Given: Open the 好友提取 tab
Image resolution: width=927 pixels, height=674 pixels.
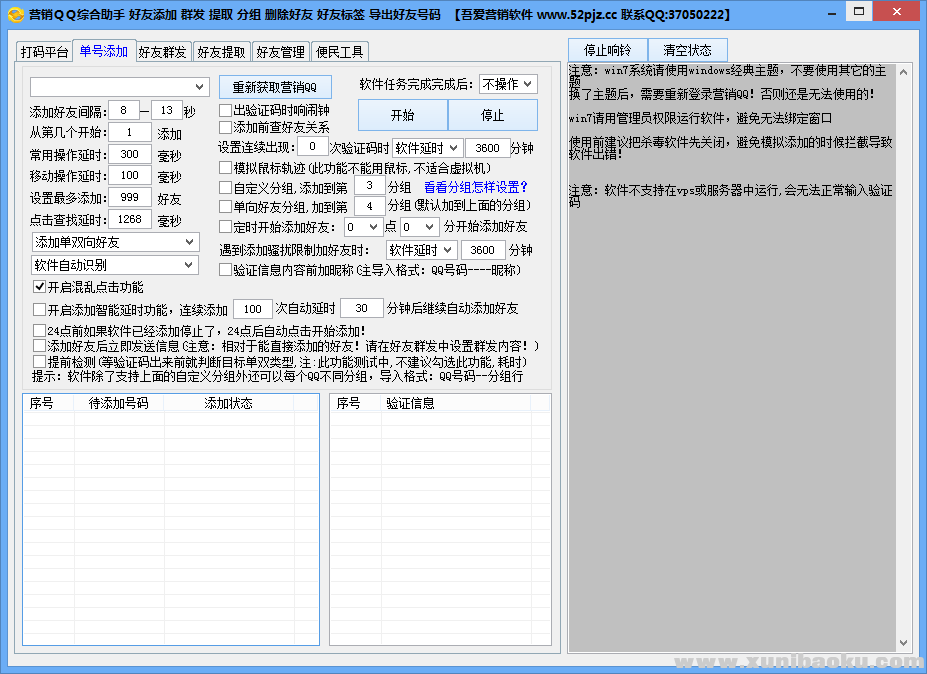Looking at the screenshot, I should (x=220, y=52).
